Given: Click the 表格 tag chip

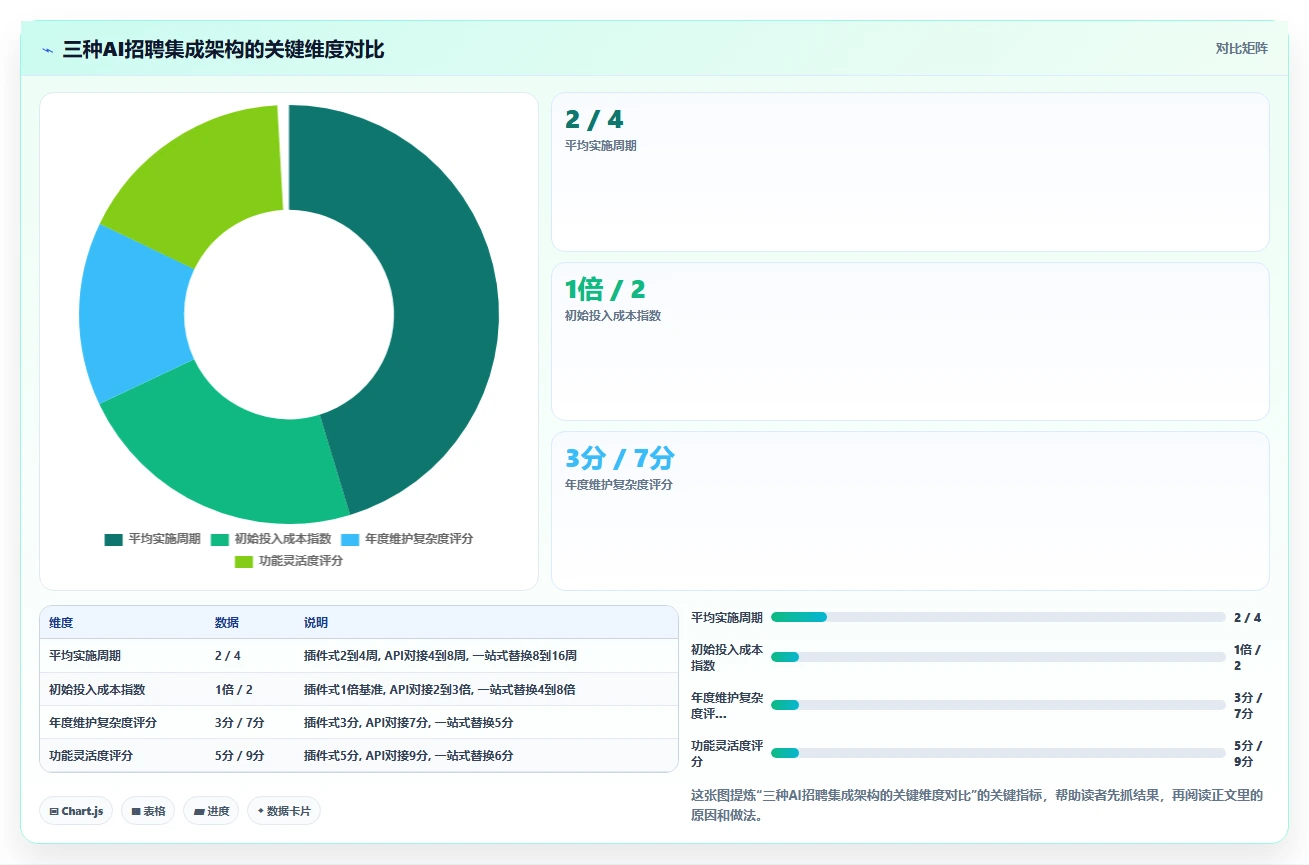Looking at the screenshot, I should (148, 811).
